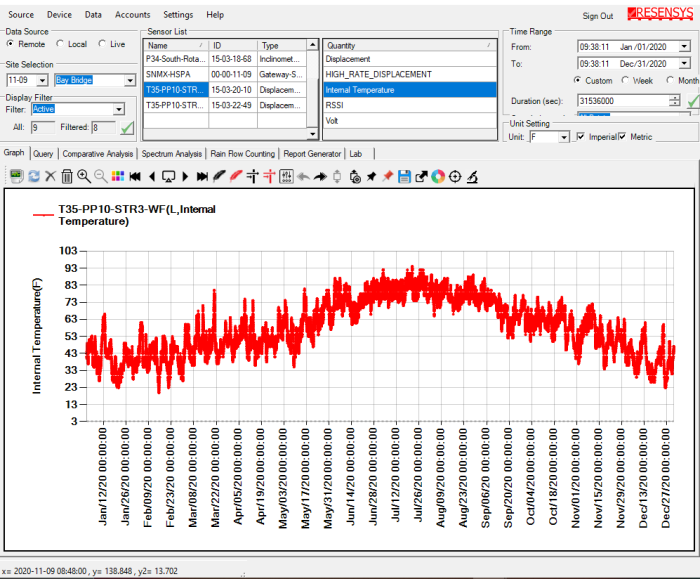Image resolution: width=700 pixels, height=579 pixels.
Task: Switch to the Spectrum Analysis tab
Action: (171, 154)
